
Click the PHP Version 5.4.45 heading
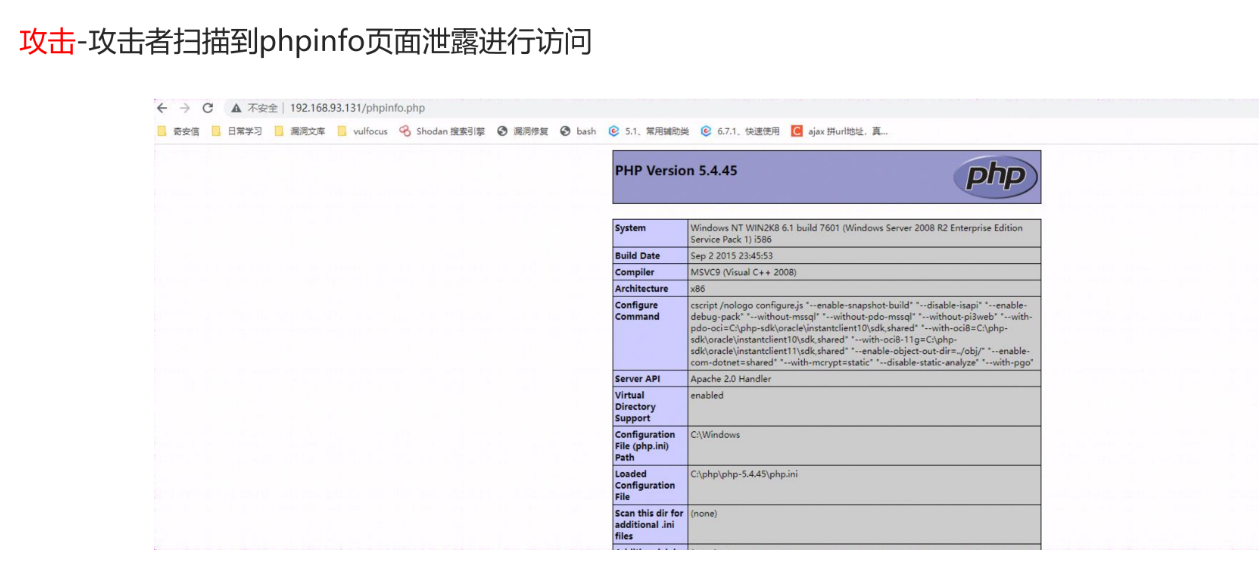coord(676,171)
